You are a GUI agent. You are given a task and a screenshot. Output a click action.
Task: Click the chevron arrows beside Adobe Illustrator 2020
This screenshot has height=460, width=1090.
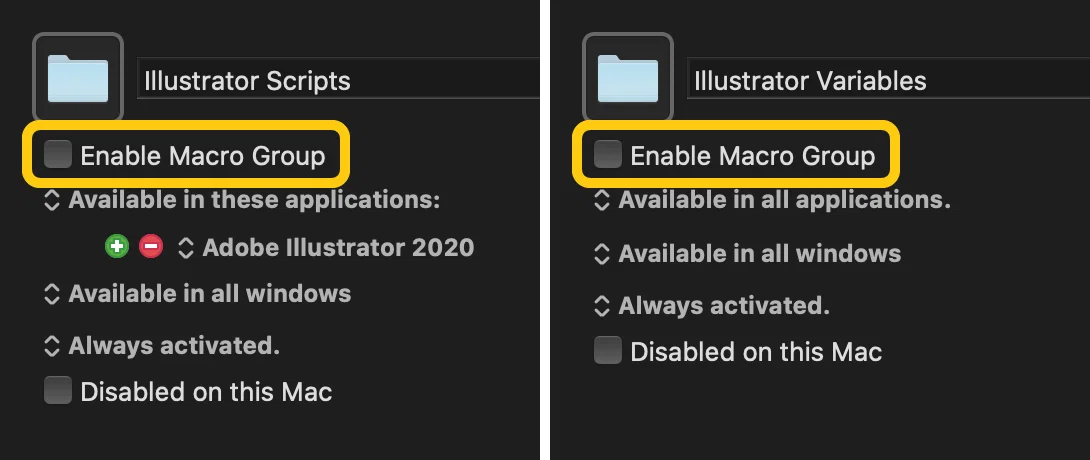click(186, 247)
